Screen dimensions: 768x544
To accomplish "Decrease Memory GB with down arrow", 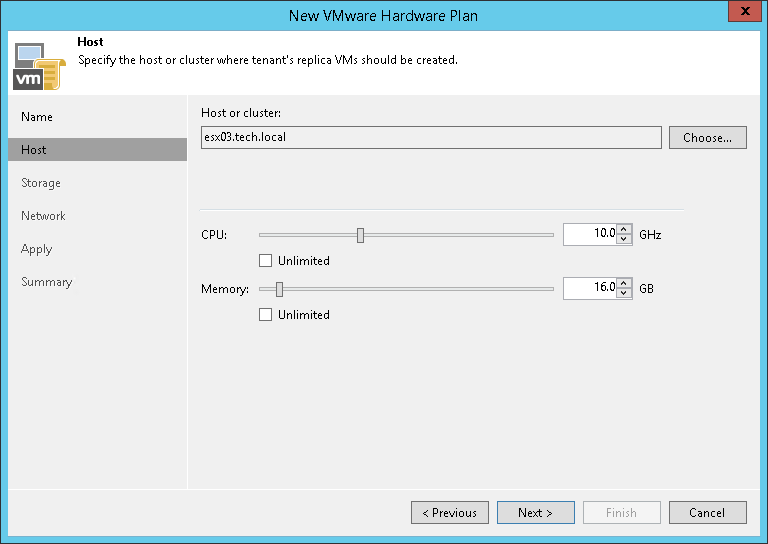I will (625, 294).
